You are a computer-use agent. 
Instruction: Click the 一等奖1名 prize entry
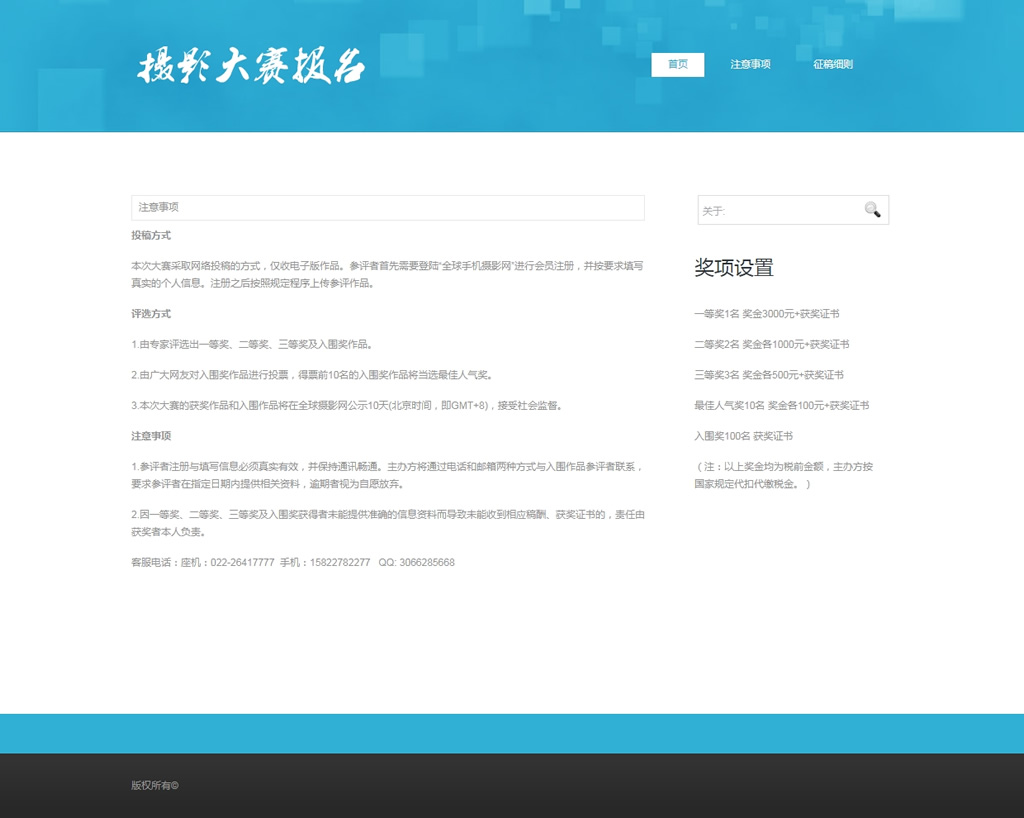[766, 314]
